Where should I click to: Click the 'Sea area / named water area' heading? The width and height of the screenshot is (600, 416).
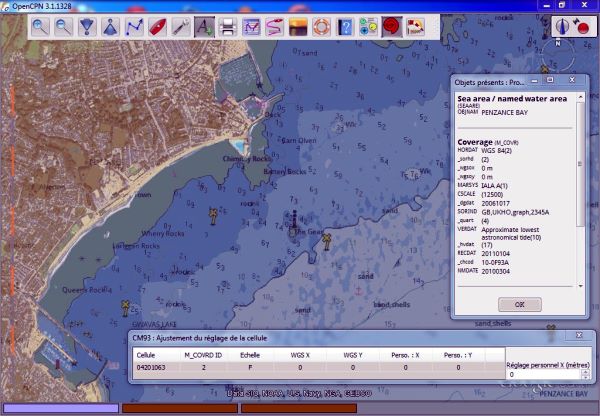[512, 99]
